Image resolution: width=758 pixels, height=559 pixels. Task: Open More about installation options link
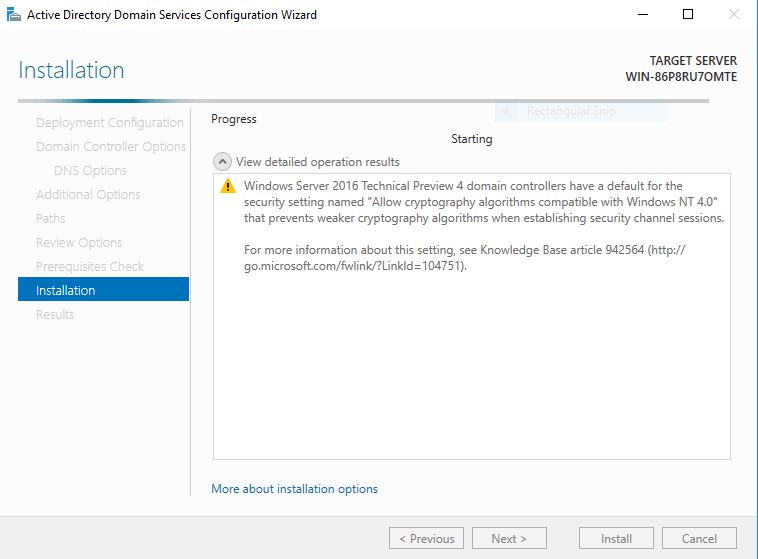294,489
